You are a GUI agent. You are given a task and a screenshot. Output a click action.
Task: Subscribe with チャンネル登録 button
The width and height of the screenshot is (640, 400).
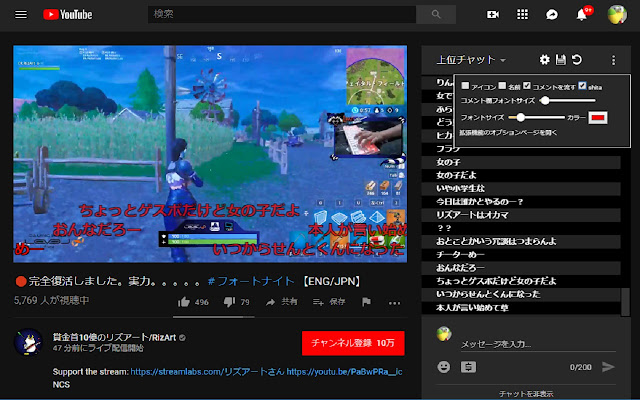pos(353,343)
